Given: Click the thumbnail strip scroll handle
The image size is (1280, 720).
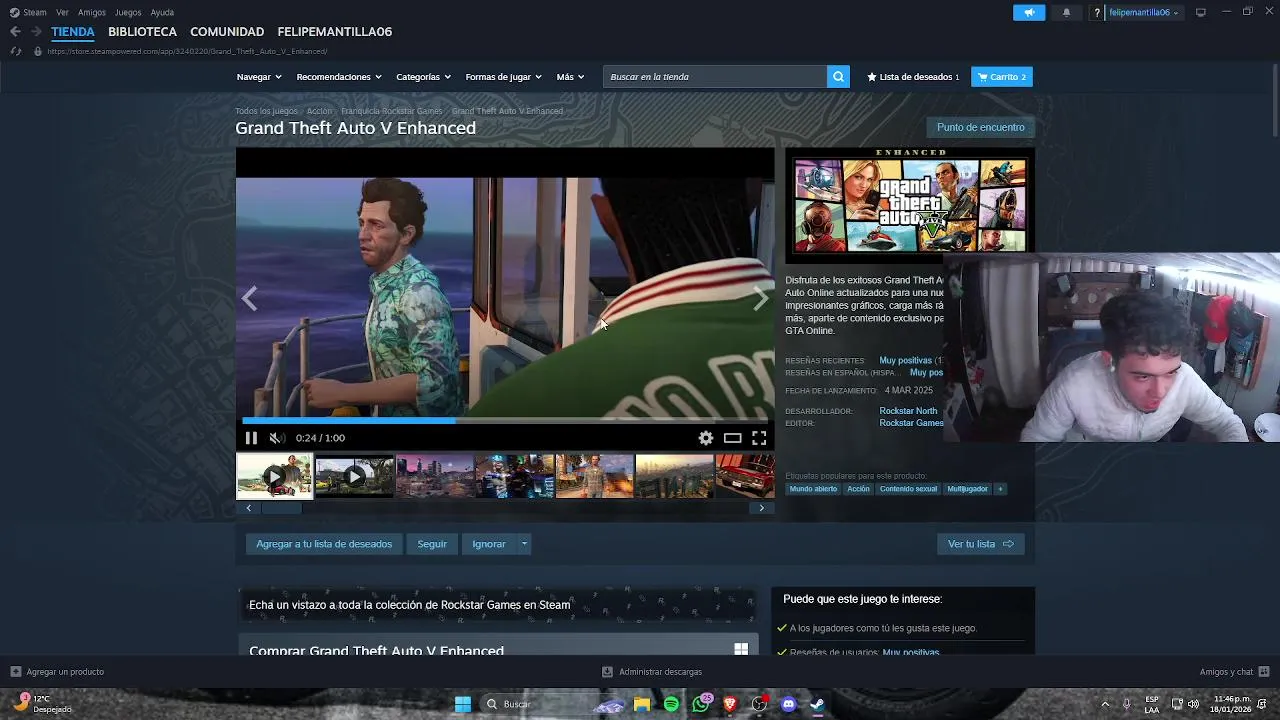Looking at the screenshot, I should pos(281,508).
